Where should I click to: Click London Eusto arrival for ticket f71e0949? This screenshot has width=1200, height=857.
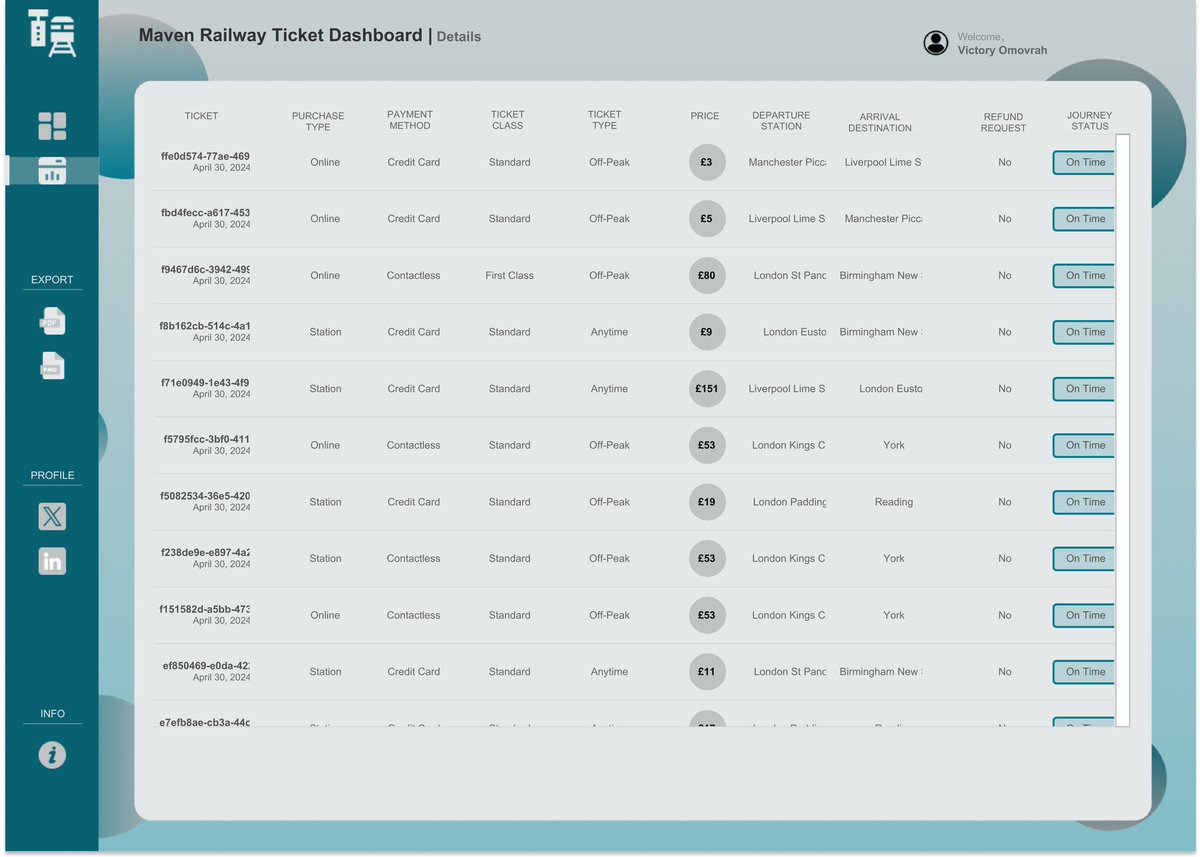[x=891, y=389]
